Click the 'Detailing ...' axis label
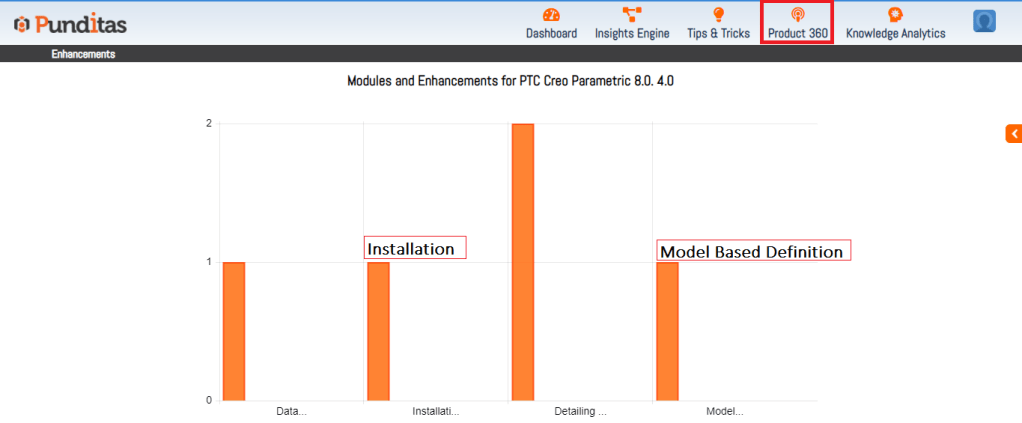This screenshot has width=1022, height=423. coord(580,411)
